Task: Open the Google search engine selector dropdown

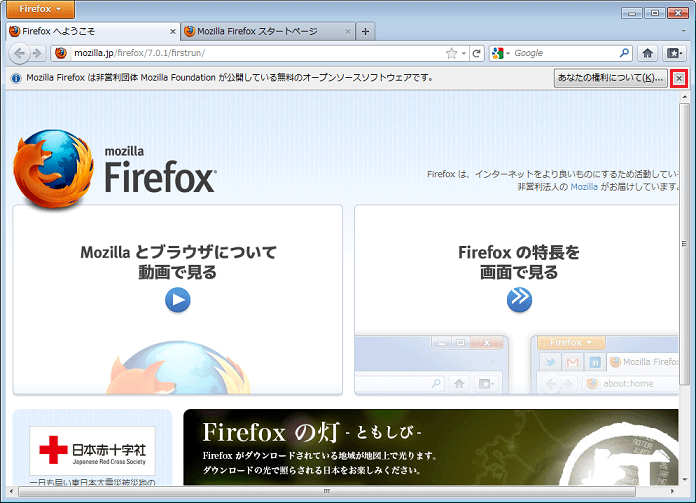Action: coord(501,53)
